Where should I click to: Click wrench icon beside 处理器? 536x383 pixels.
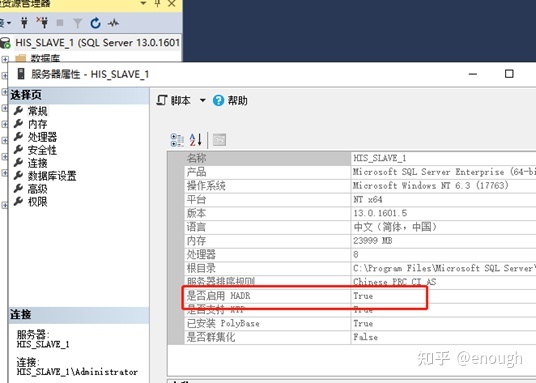(x=18, y=136)
